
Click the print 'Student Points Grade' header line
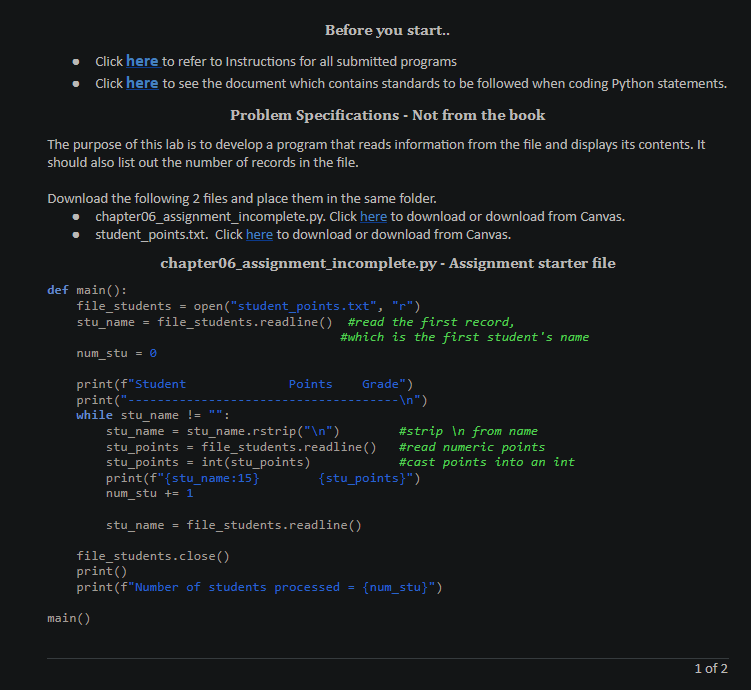click(x=244, y=384)
